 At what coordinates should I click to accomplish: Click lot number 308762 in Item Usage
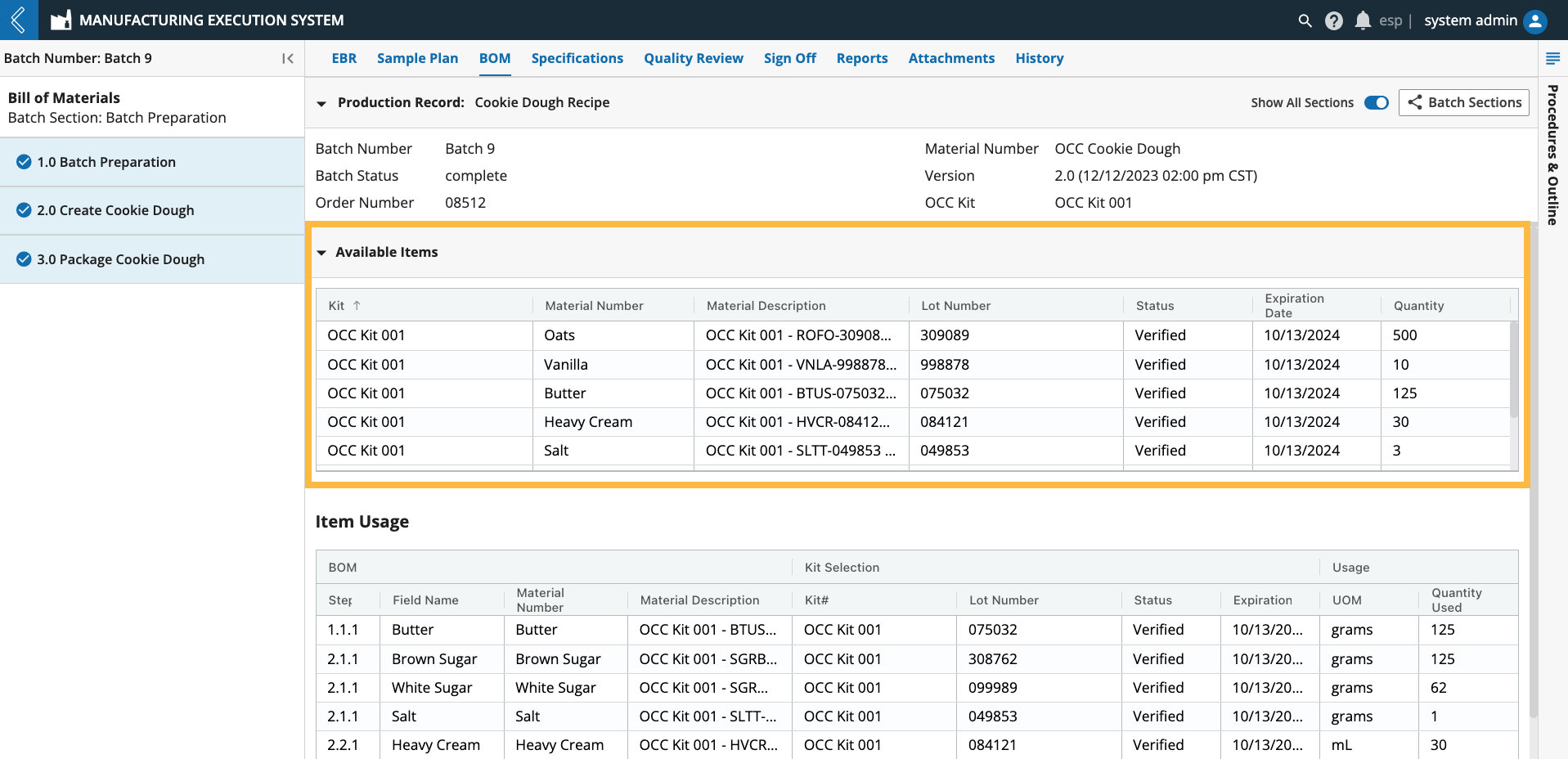(992, 659)
